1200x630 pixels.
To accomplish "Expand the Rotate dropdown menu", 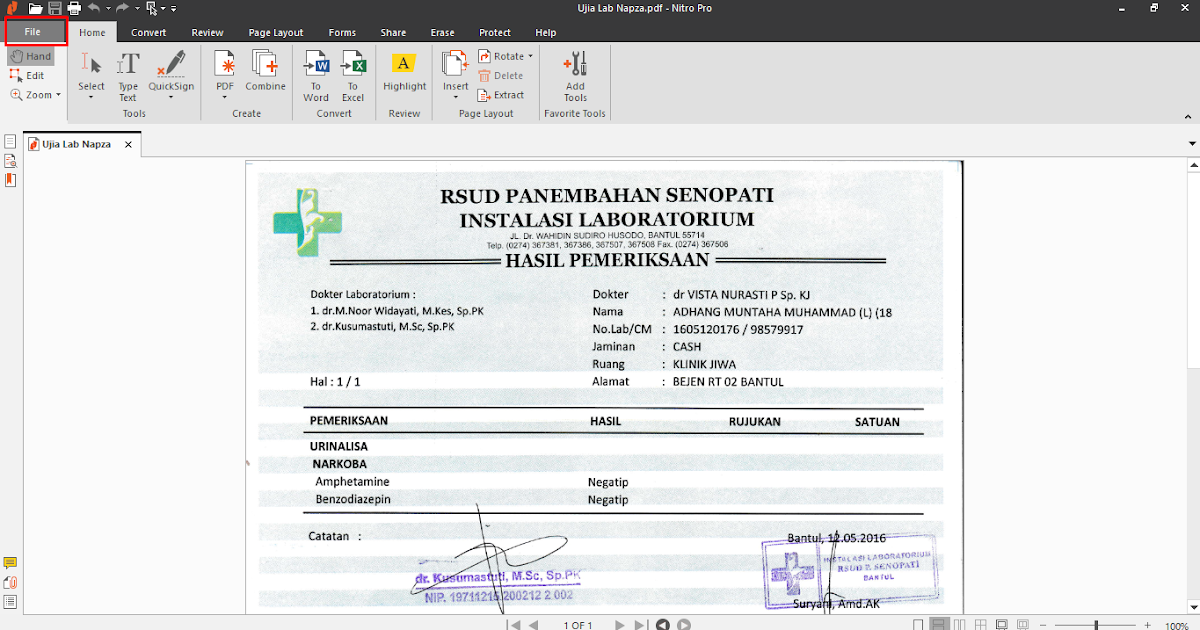I will [529, 56].
